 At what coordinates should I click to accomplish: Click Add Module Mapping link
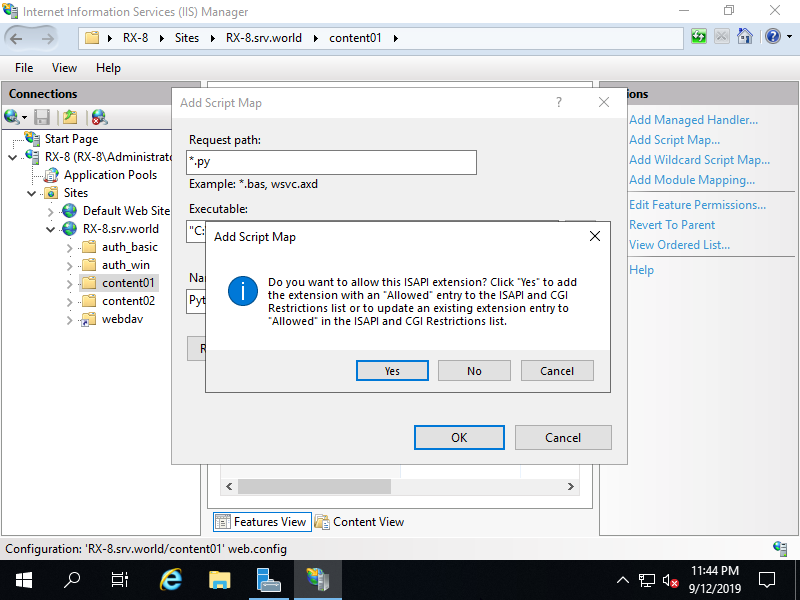point(692,180)
